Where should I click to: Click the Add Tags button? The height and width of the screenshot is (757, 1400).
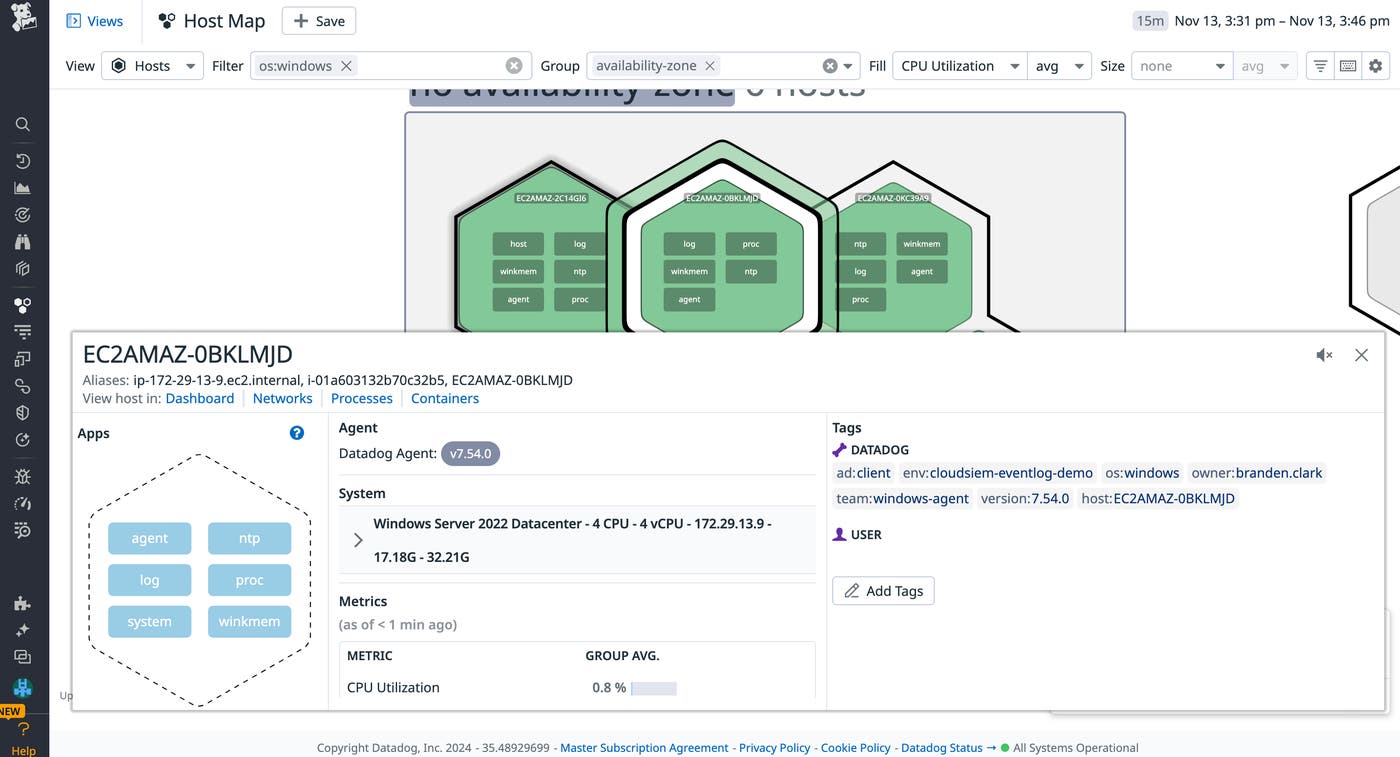coord(883,590)
